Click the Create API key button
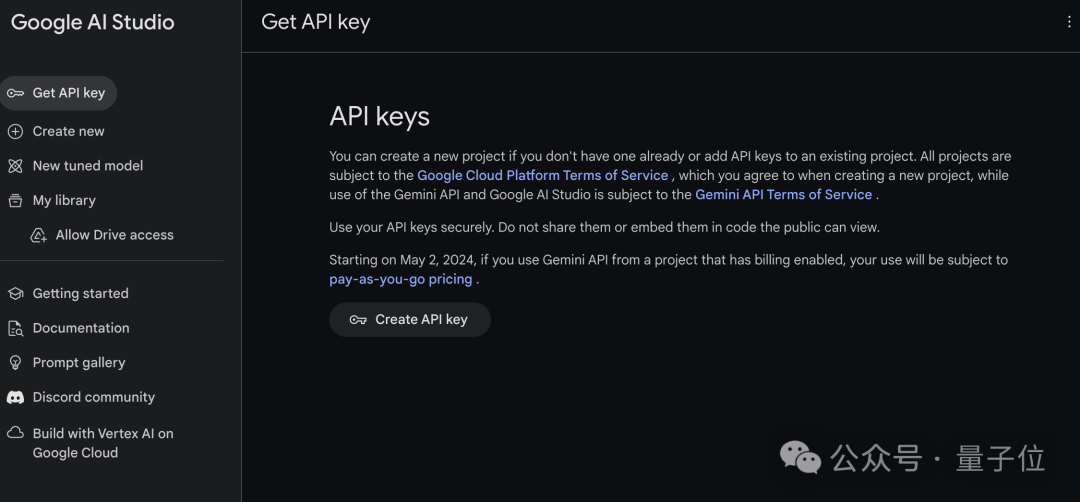The width and height of the screenshot is (1080, 502). coord(410,320)
